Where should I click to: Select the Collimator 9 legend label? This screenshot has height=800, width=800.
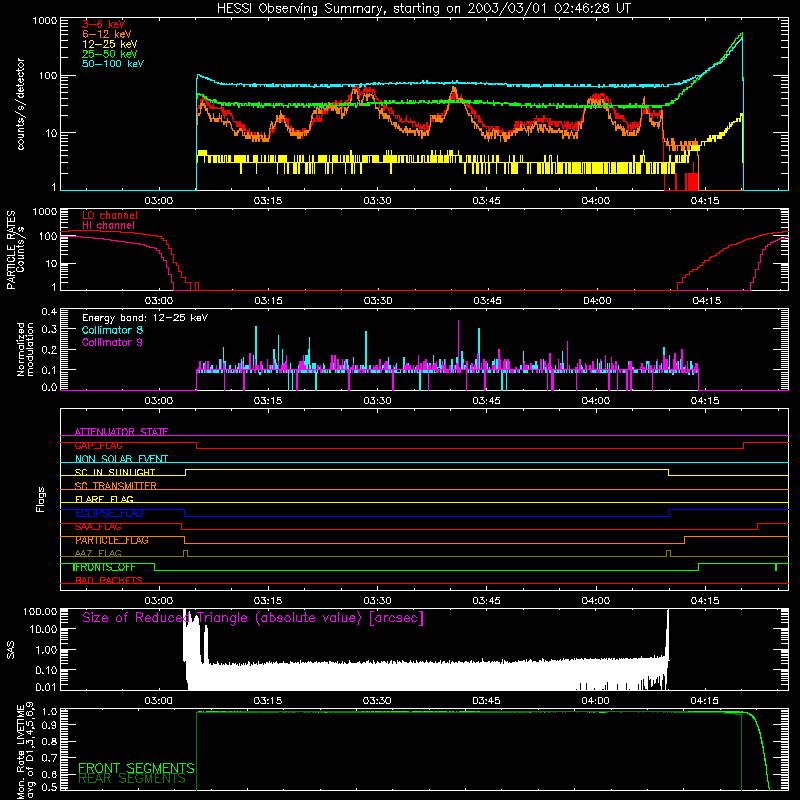pyautogui.click(x=112, y=342)
